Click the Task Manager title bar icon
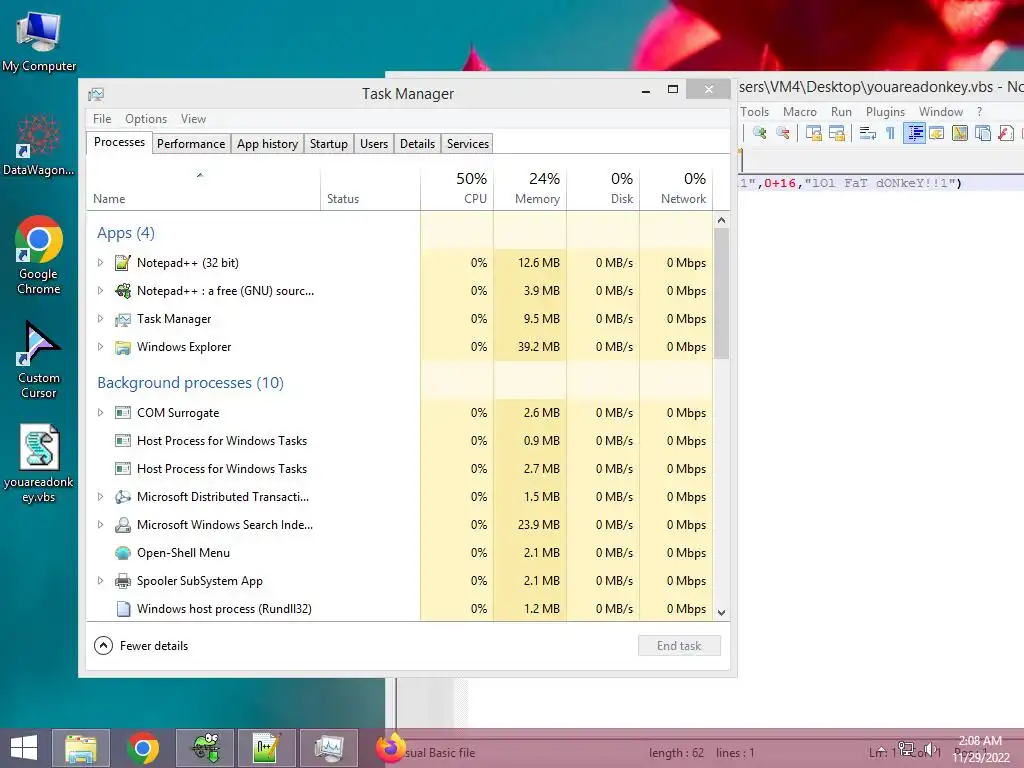Screen dimensions: 1024x768 (96, 94)
